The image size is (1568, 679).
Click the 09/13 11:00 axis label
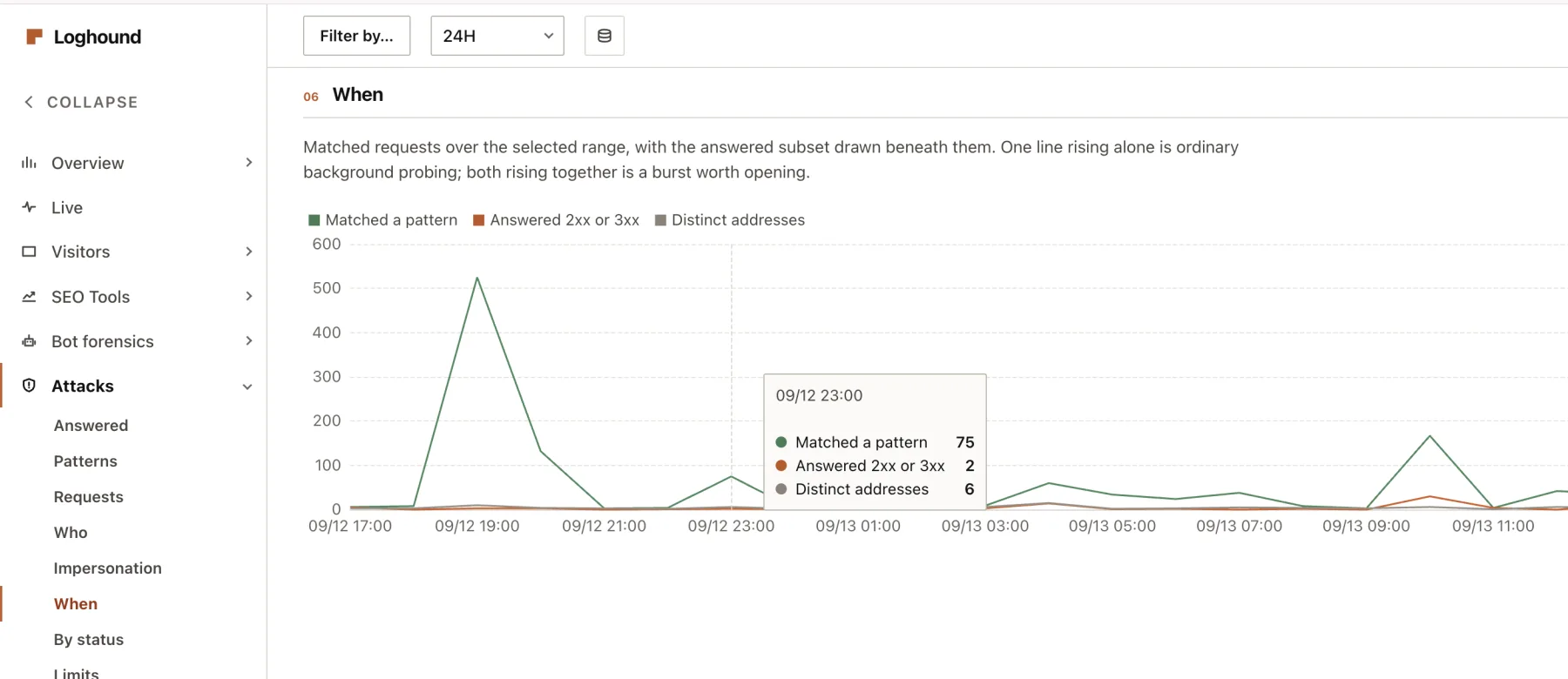[1493, 526]
